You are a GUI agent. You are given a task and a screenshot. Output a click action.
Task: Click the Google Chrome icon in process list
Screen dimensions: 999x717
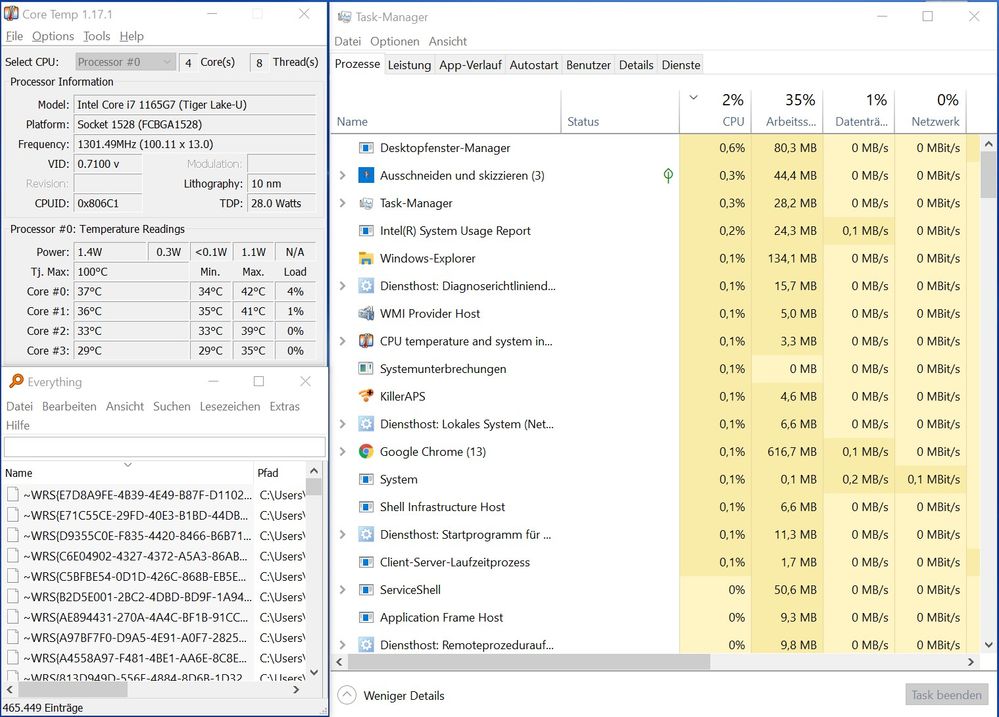point(366,452)
